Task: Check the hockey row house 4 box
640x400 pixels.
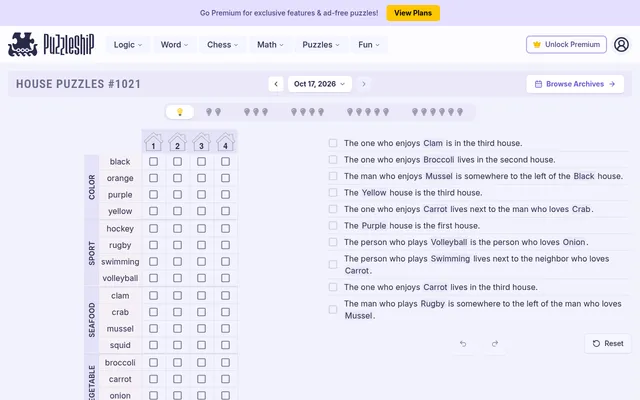Action: [x=225, y=229]
